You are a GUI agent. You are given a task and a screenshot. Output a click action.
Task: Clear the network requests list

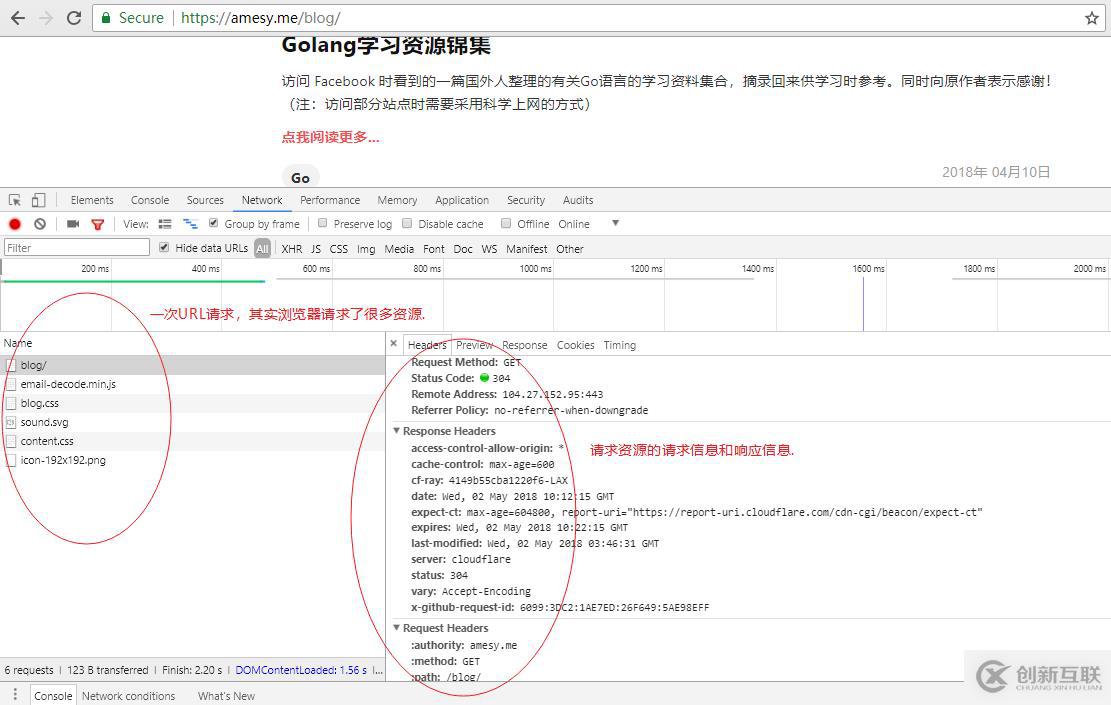click(x=39, y=223)
